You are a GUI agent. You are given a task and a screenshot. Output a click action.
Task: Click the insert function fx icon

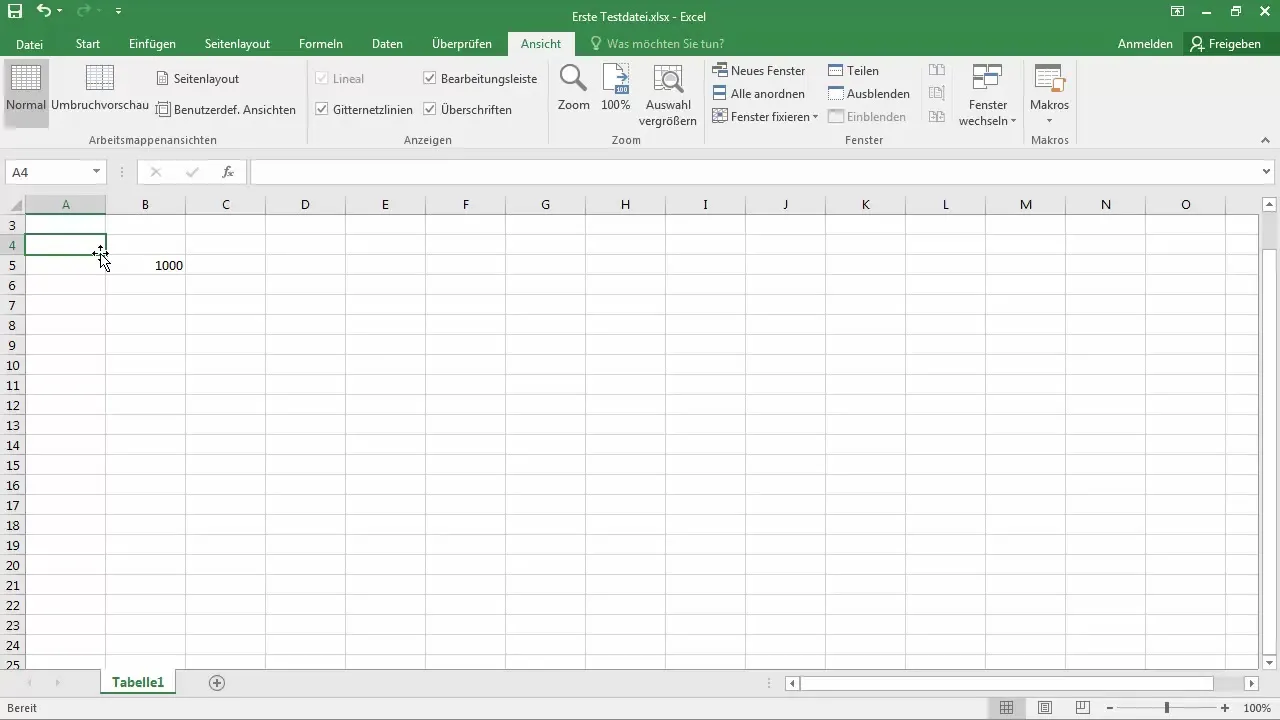tap(228, 172)
